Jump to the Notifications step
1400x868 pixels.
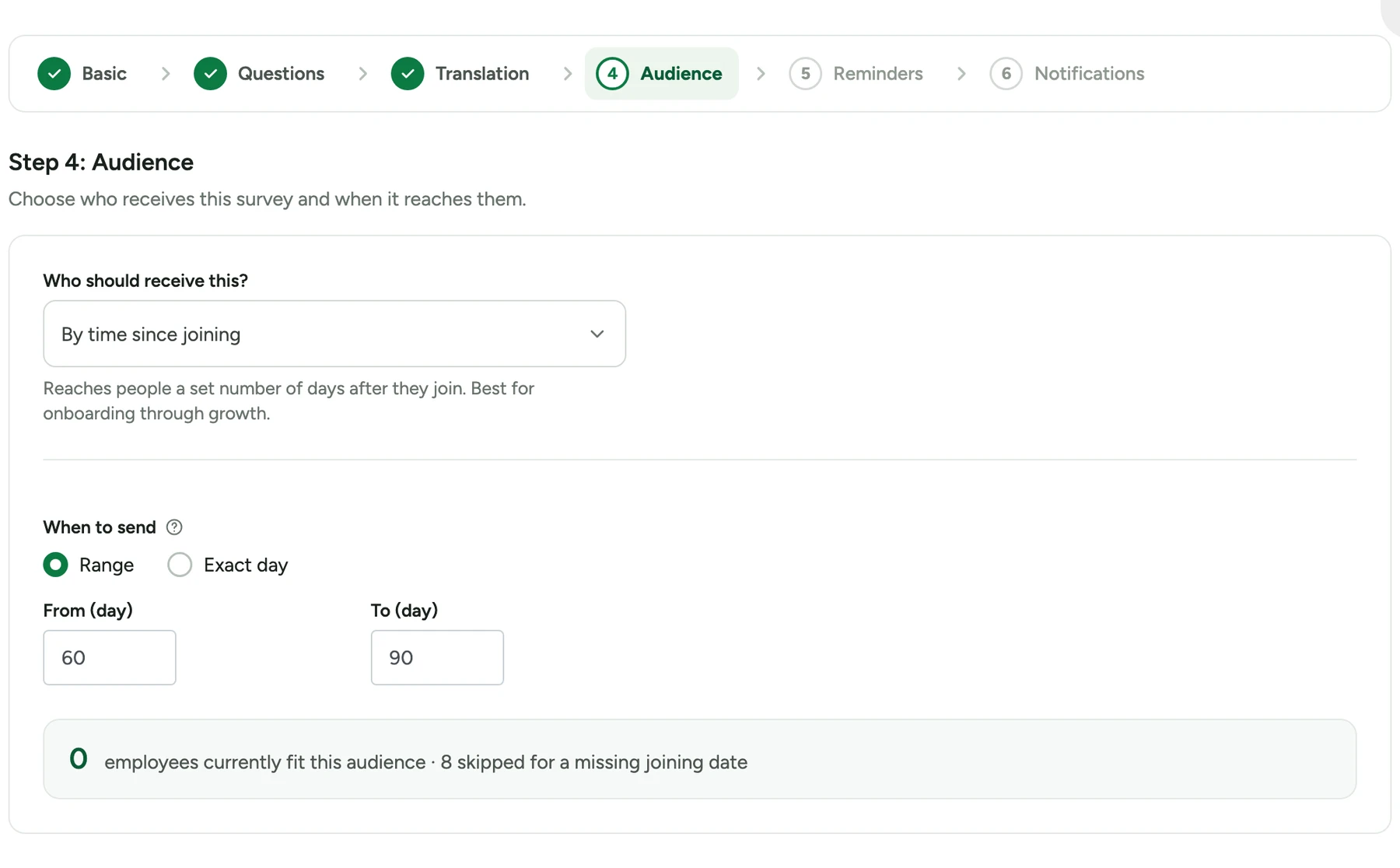(x=1067, y=74)
